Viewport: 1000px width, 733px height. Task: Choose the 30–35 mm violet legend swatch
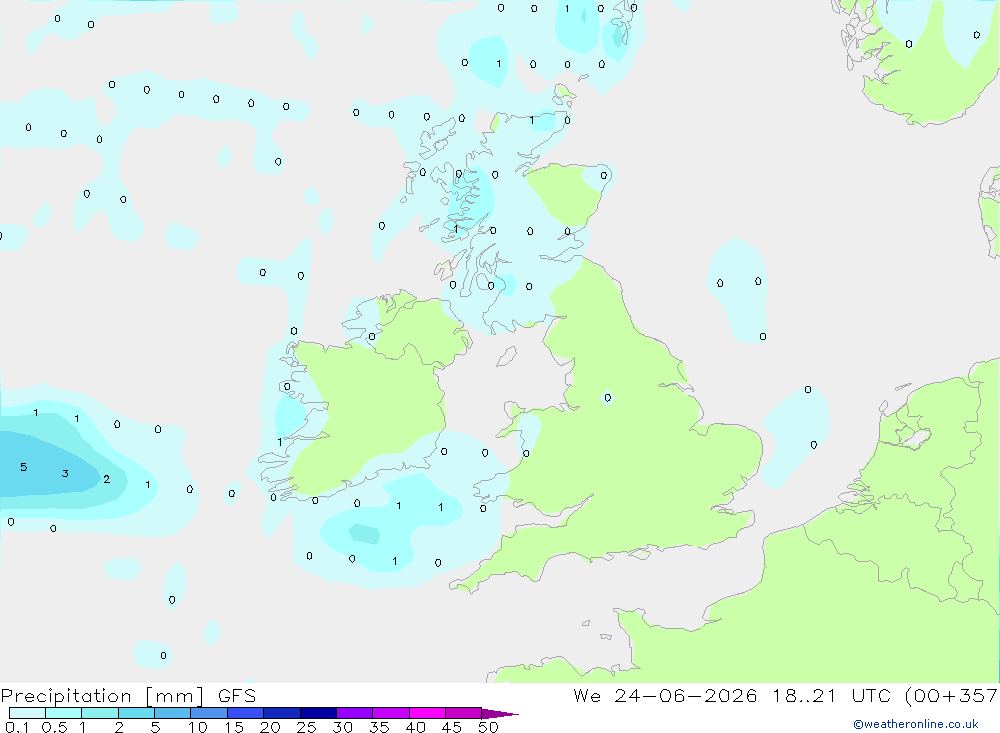354,713
